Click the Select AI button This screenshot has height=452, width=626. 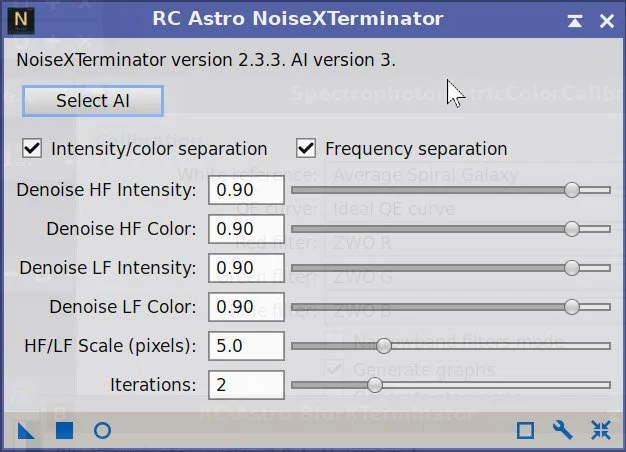tap(93, 101)
